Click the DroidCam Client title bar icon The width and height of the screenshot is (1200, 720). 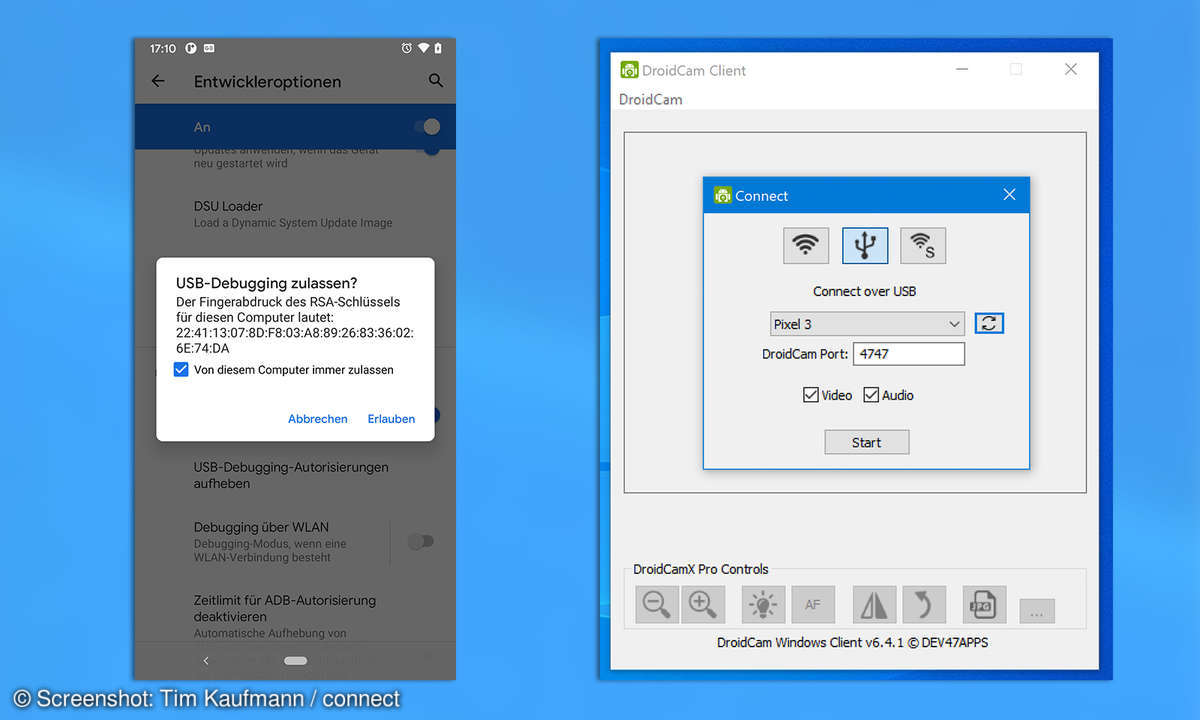629,70
